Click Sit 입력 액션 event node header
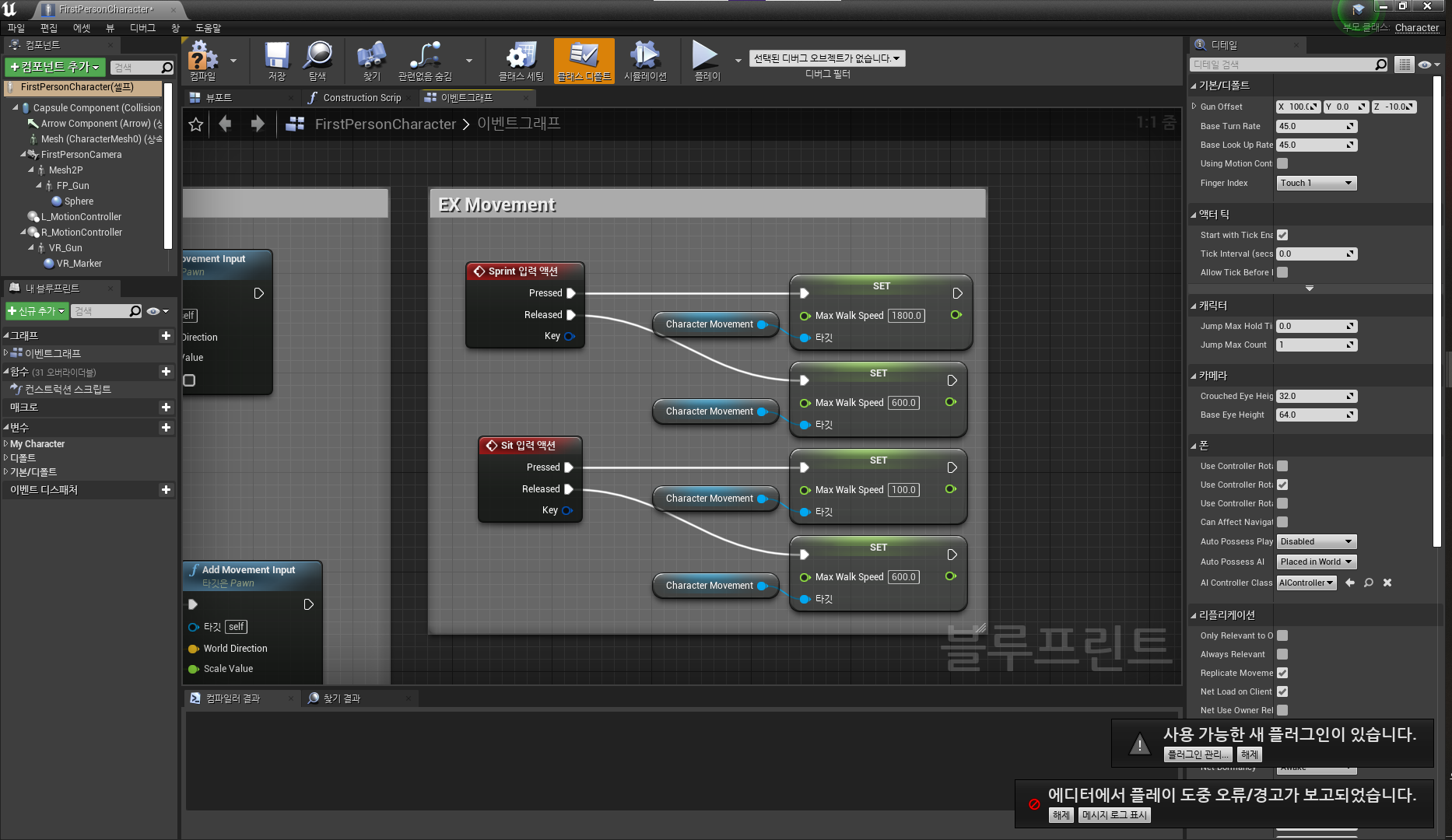 530,446
